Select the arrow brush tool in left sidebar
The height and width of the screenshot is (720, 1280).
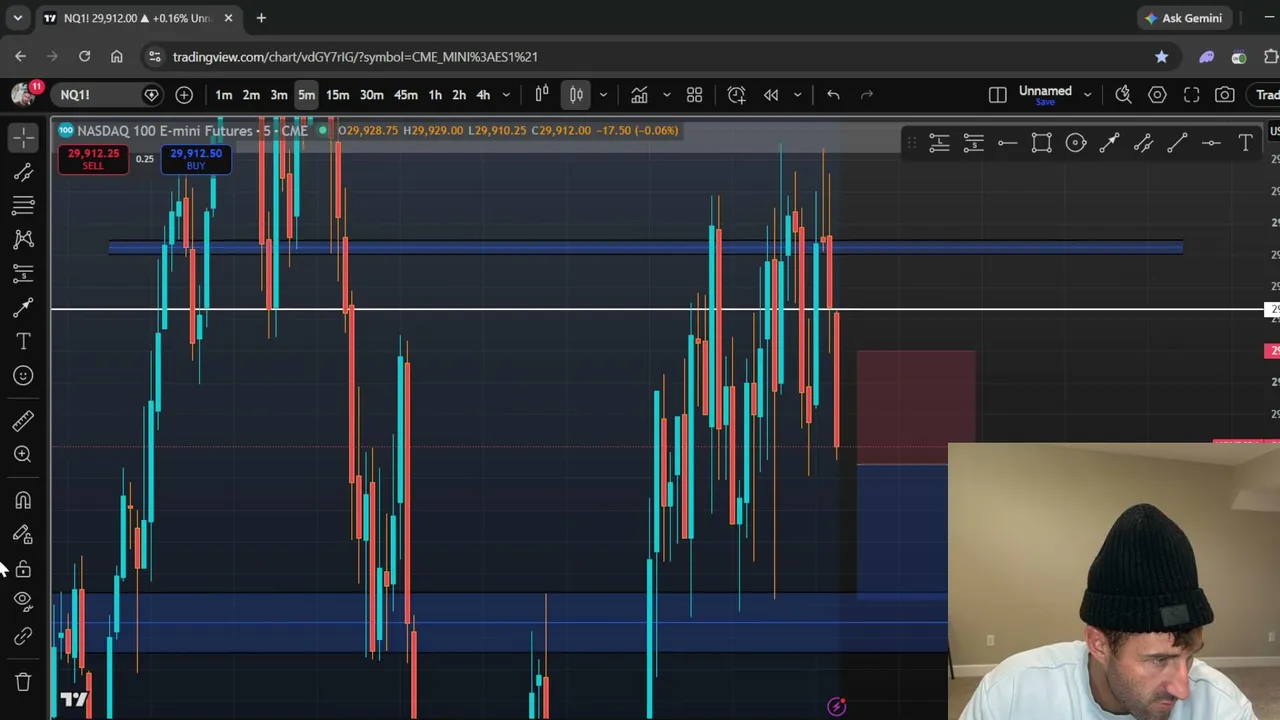(x=23, y=307)
